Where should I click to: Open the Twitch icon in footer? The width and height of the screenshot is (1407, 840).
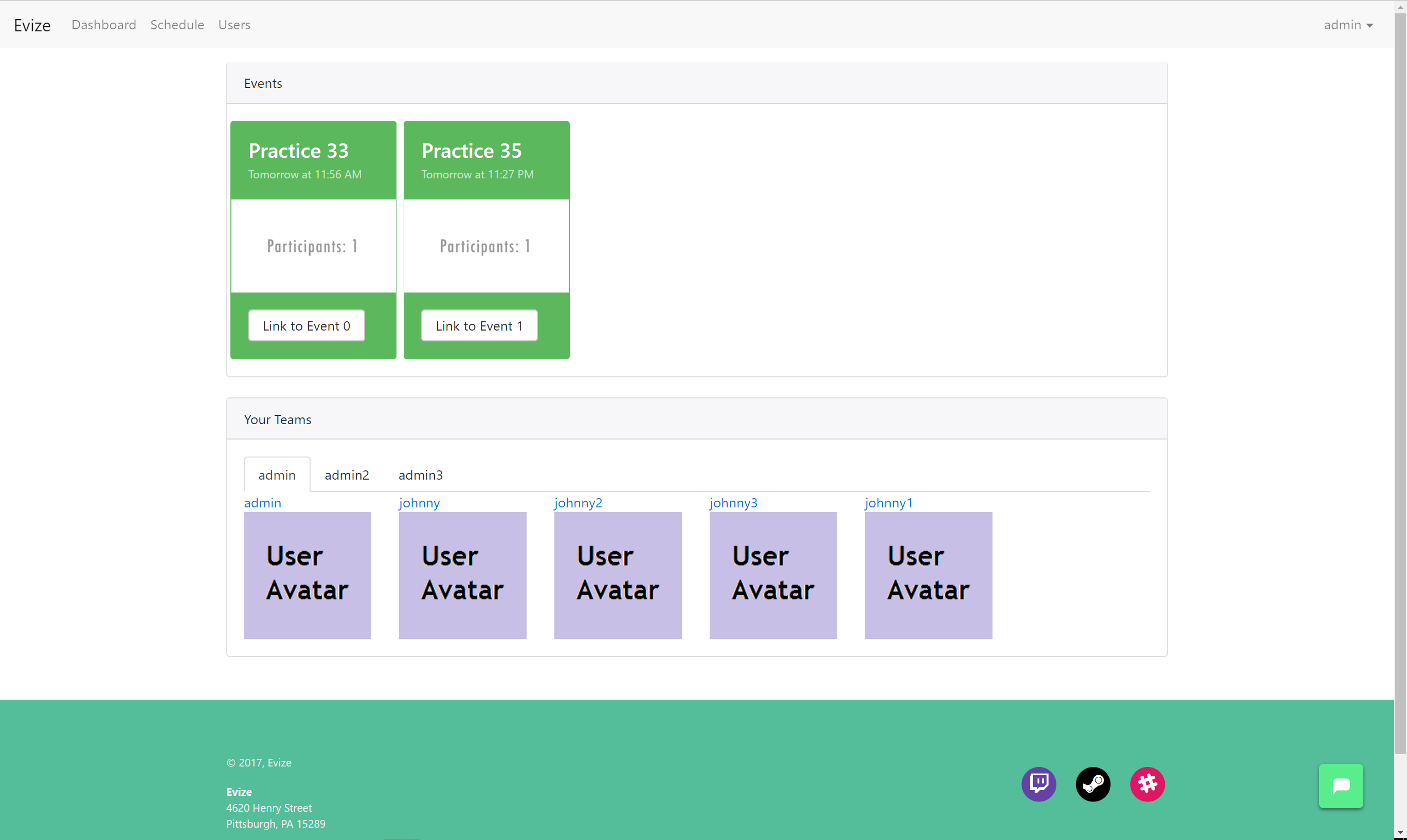coord(1038,784)
